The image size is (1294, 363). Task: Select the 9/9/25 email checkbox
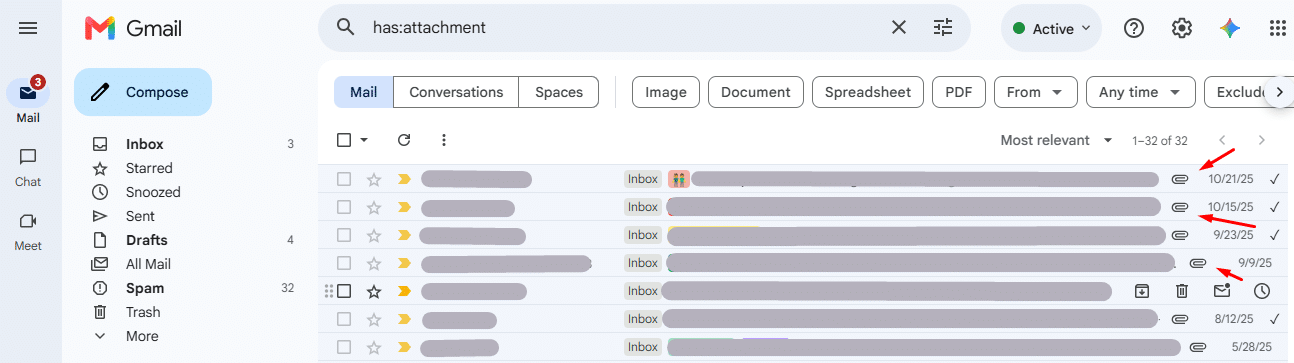344,263
